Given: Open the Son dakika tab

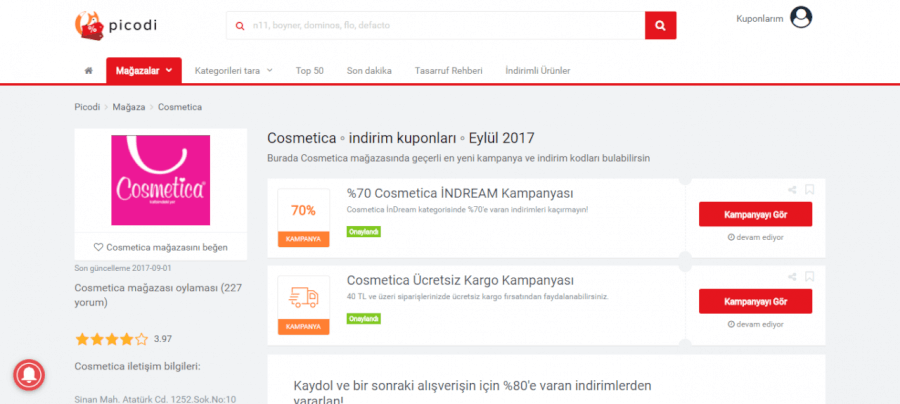Looking at the screenshot, I should pos(369,71).
